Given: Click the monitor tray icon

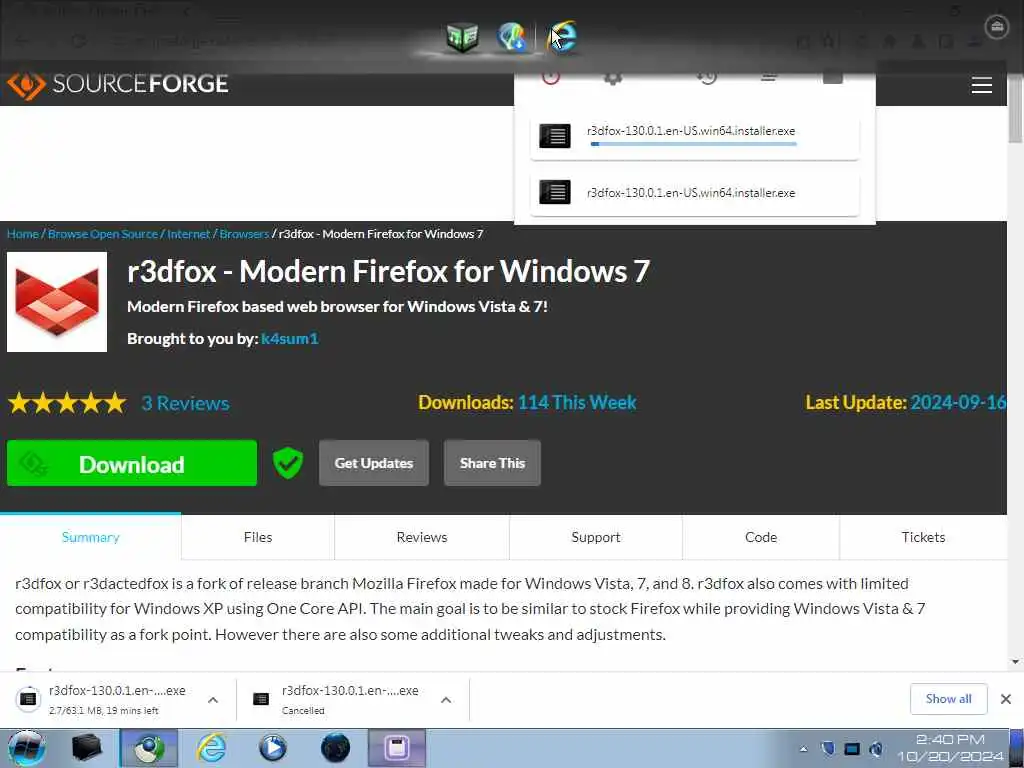Looking at the screenshot, I should [852, 749].
